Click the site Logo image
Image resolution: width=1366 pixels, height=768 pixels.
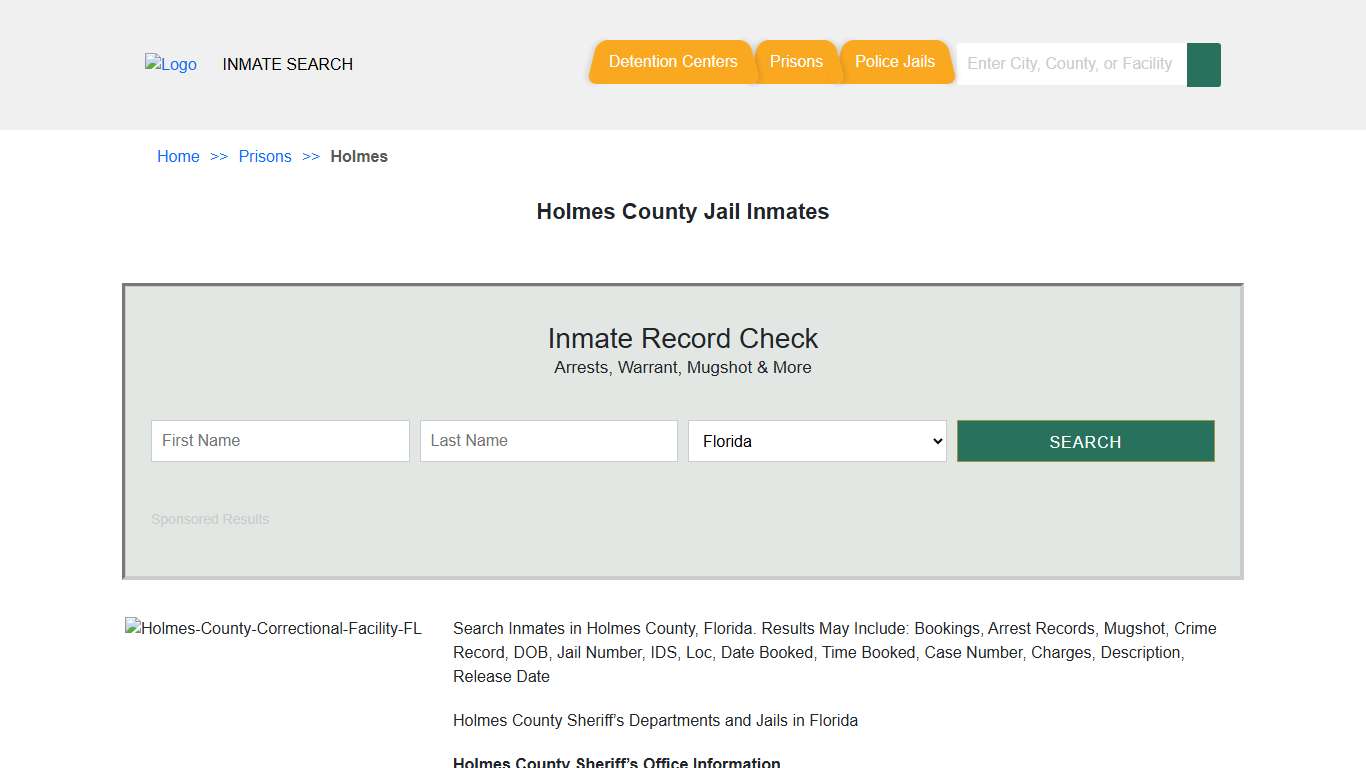click(x=170, y=64)
